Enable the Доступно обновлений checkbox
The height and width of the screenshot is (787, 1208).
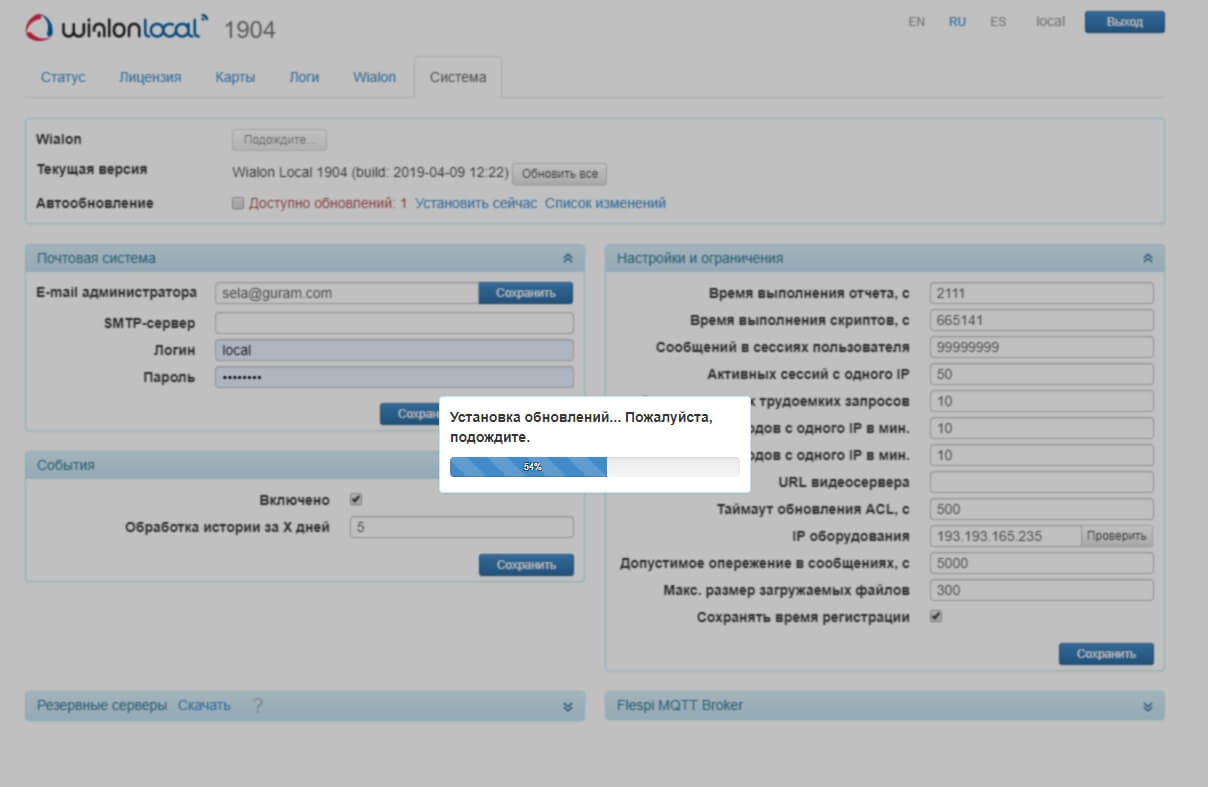pos(238,203)
